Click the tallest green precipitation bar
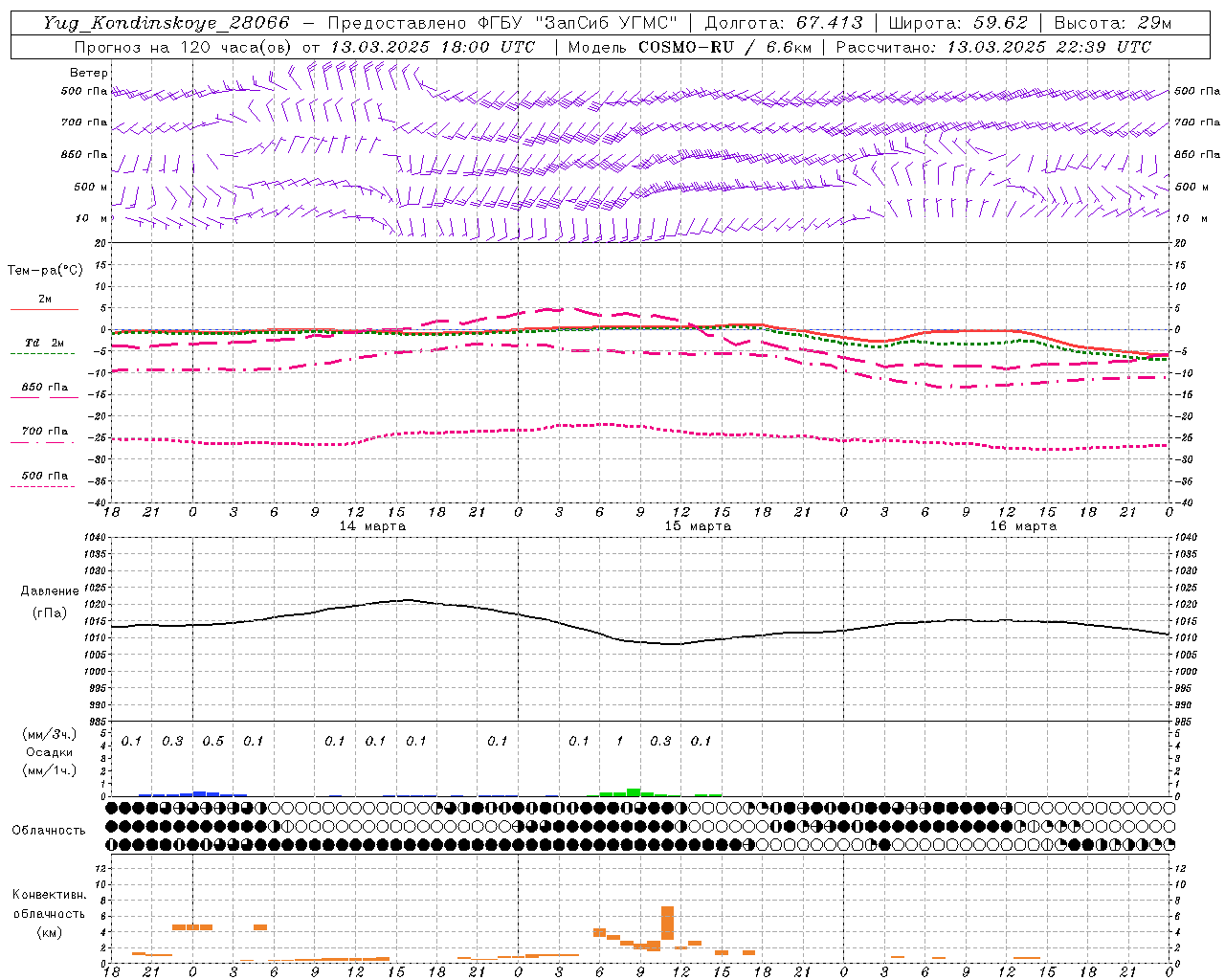1225x980 pixels. (x=634, y=792)
